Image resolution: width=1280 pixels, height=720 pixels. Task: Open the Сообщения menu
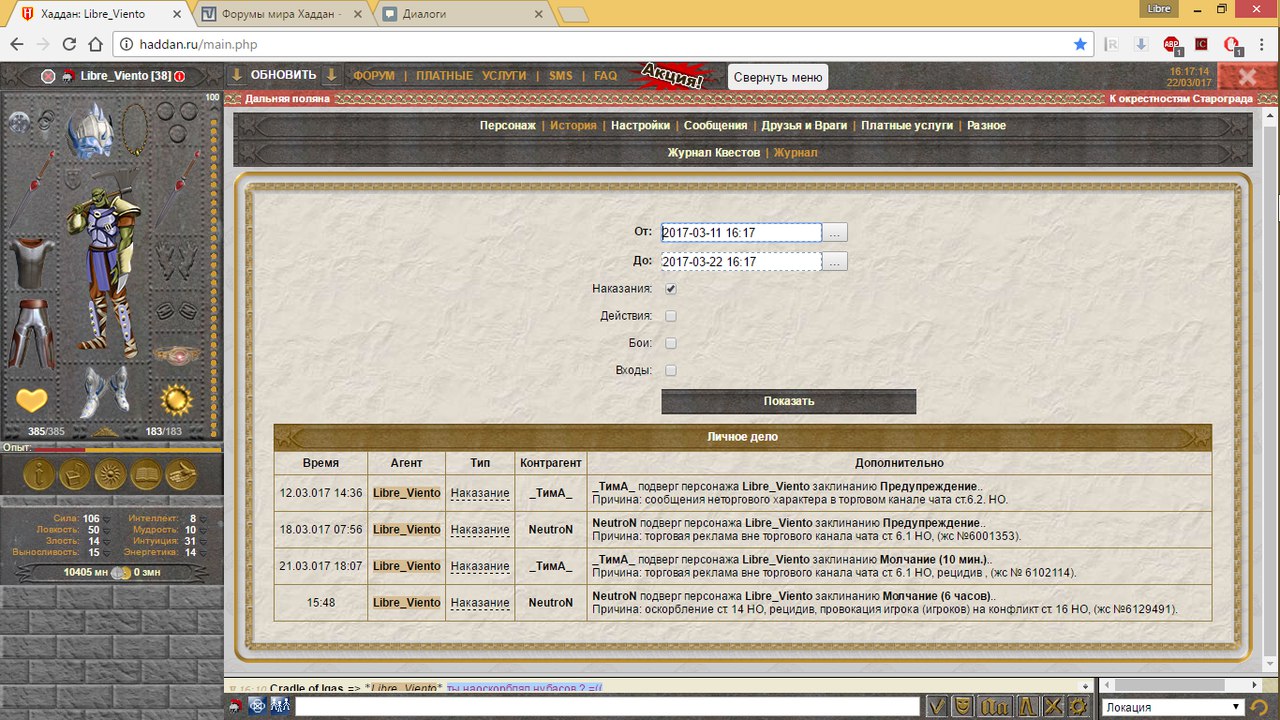tap(715, 126)
